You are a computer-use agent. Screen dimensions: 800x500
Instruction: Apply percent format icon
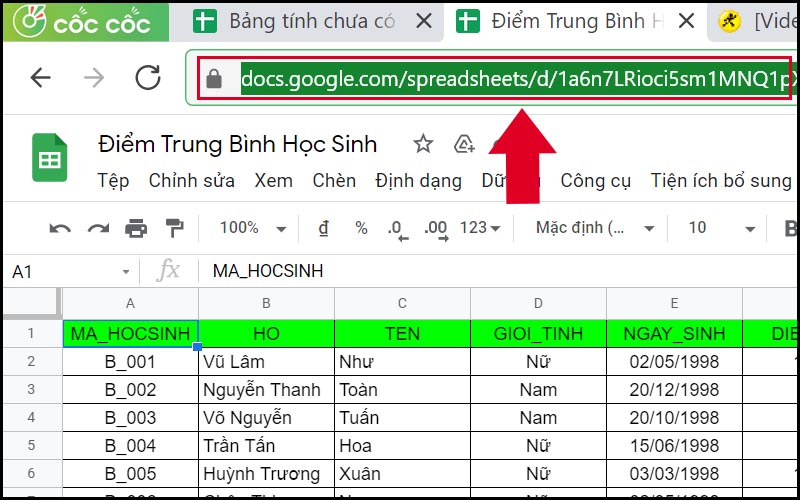pyautogui.click(x=361, y=228)
